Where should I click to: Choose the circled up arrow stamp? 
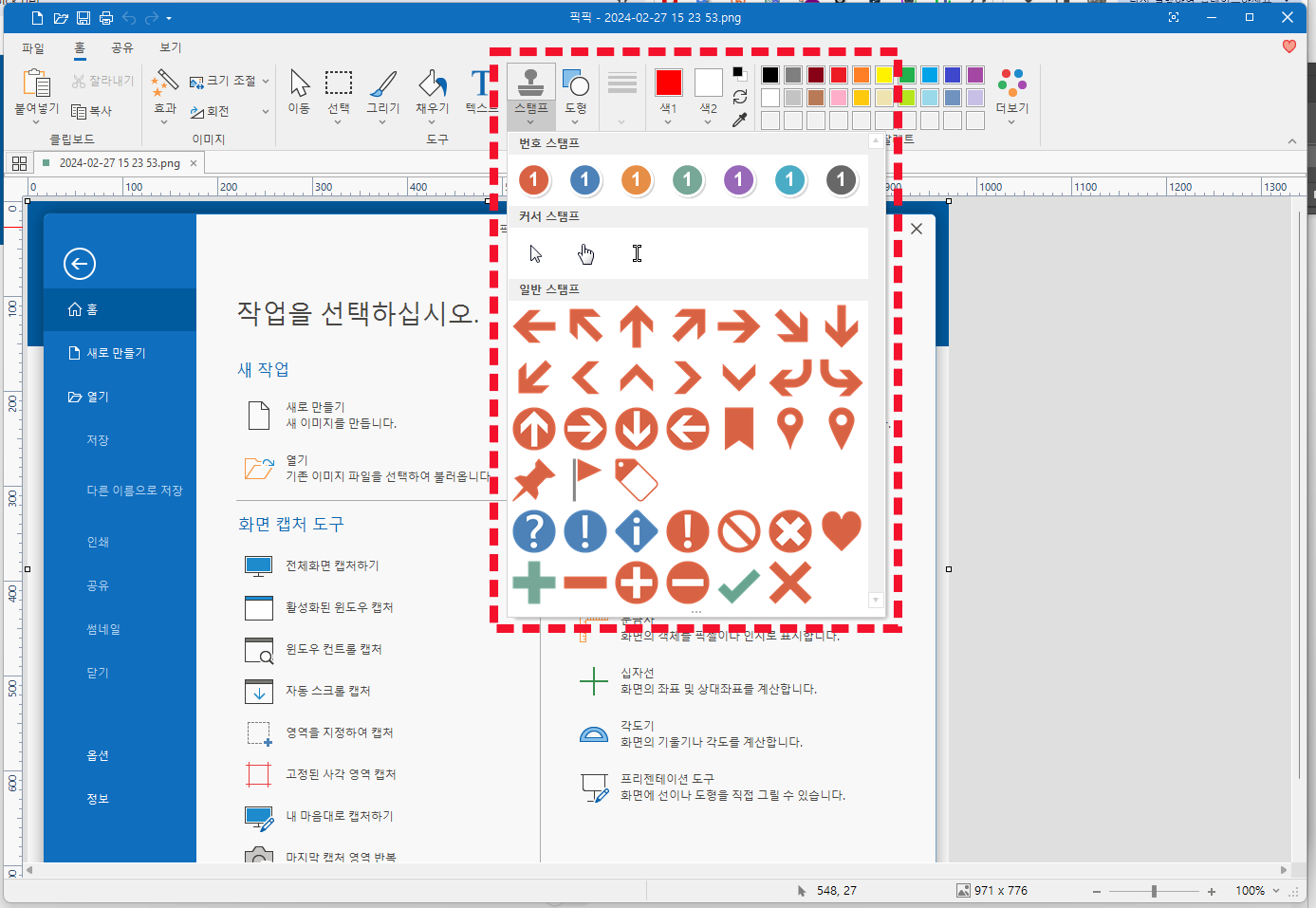coord(534,429)
